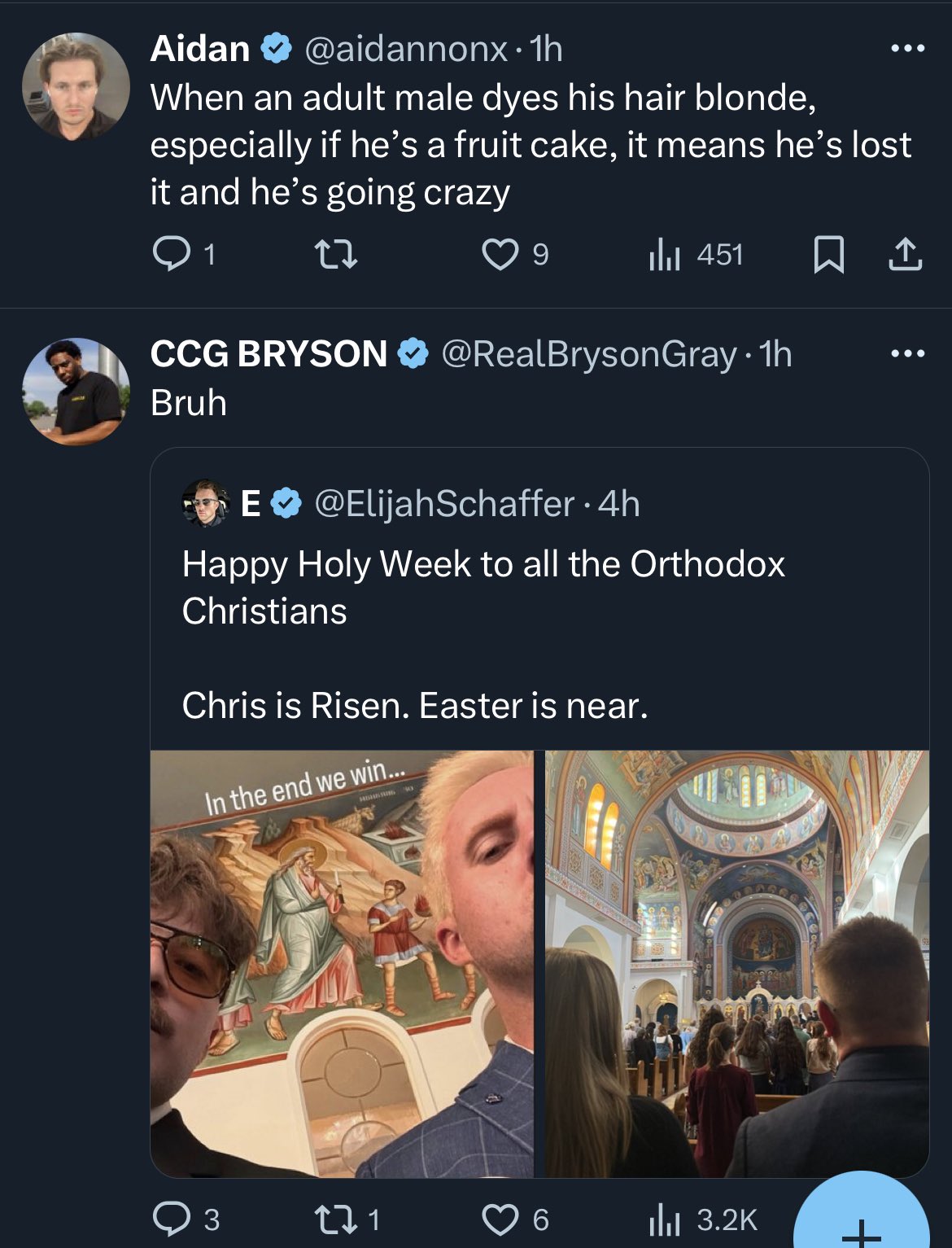Retweet CCG BRYSON's quote tweet
The width and height of the screenshot is (952, 1248).
pos(346,1219)
